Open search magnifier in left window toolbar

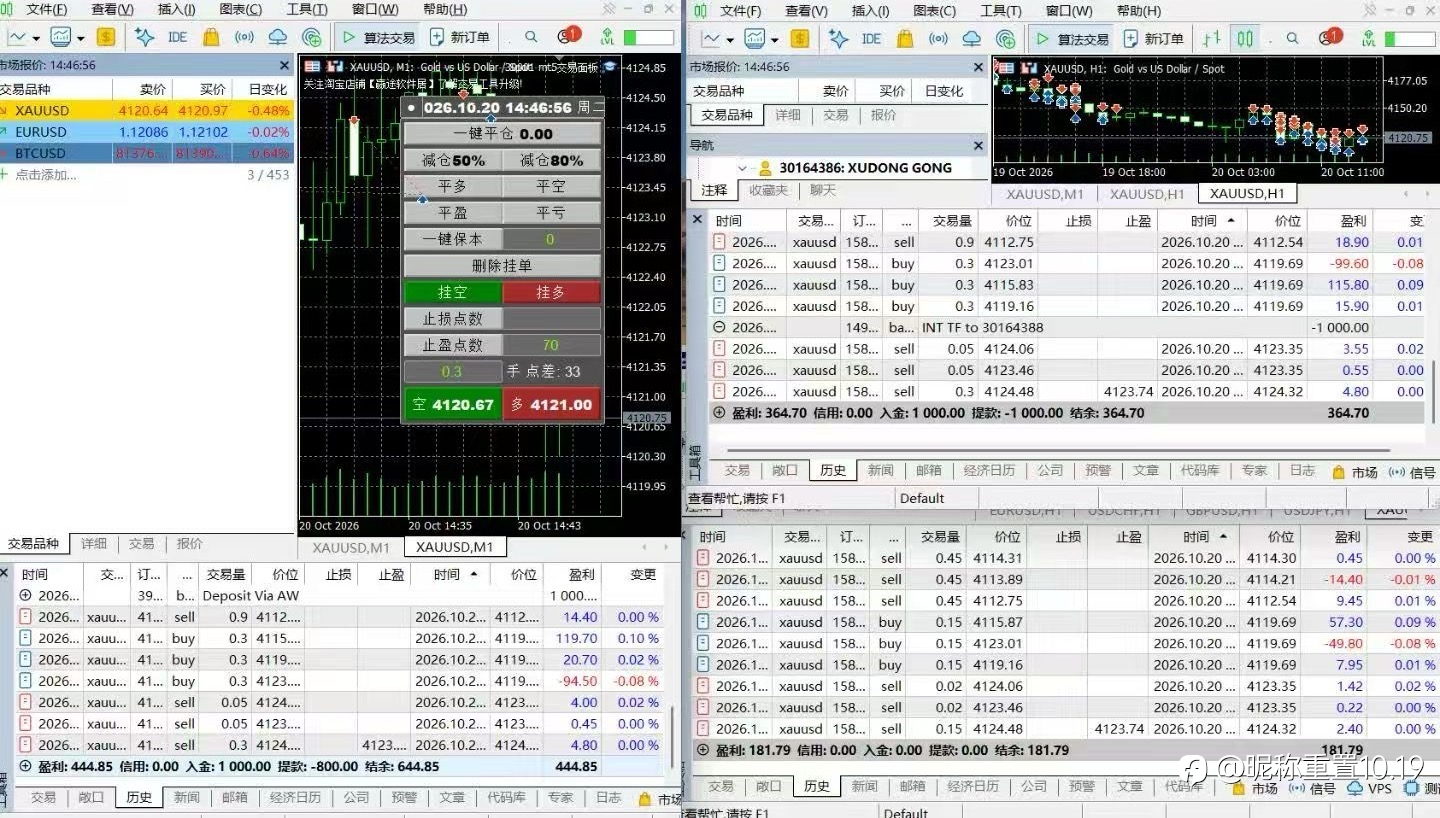click(x=531, y=37)
